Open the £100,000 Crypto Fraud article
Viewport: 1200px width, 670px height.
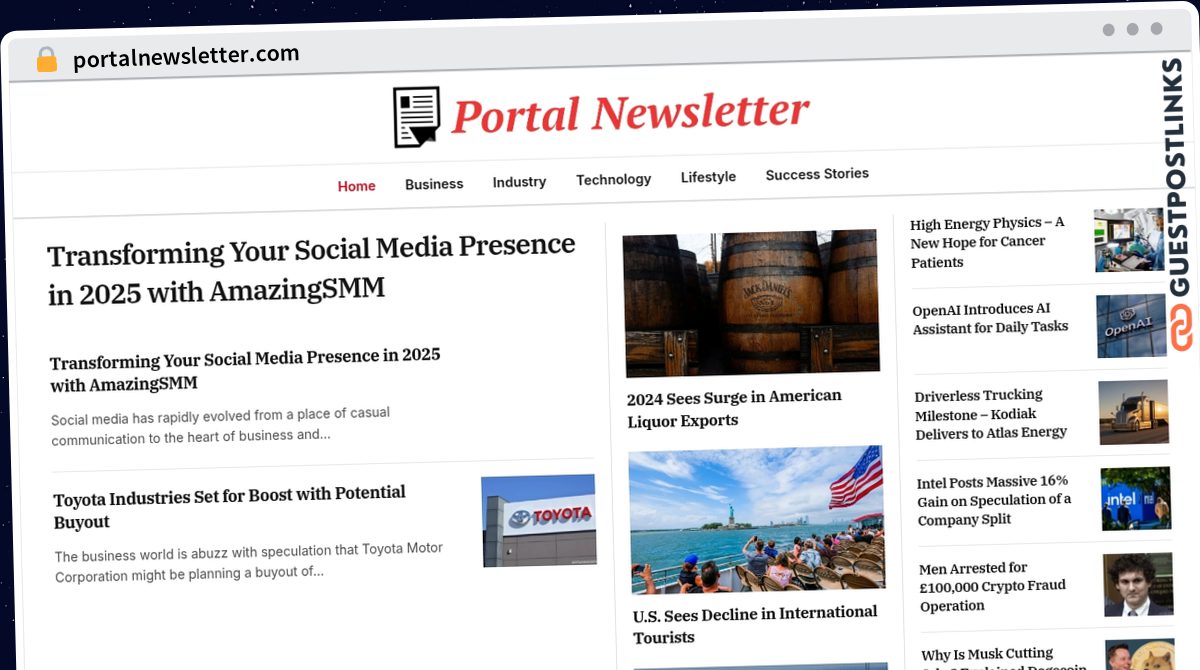pos(993,586)
